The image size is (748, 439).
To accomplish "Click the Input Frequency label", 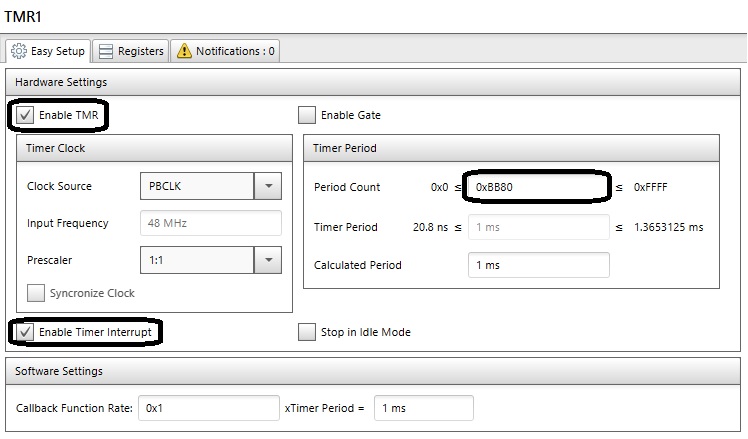I will pos(67,223).
